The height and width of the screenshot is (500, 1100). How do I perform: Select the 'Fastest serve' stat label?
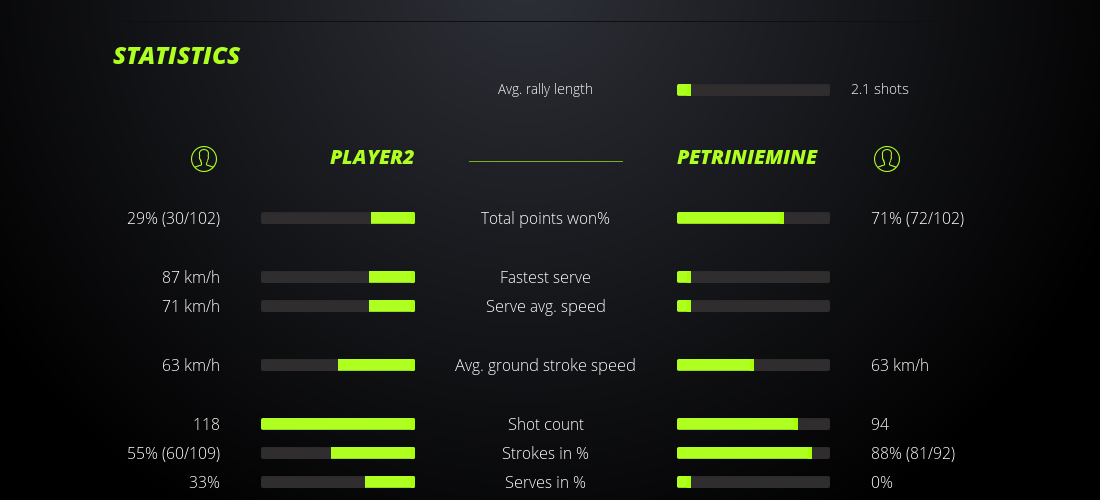coord(545,277)
